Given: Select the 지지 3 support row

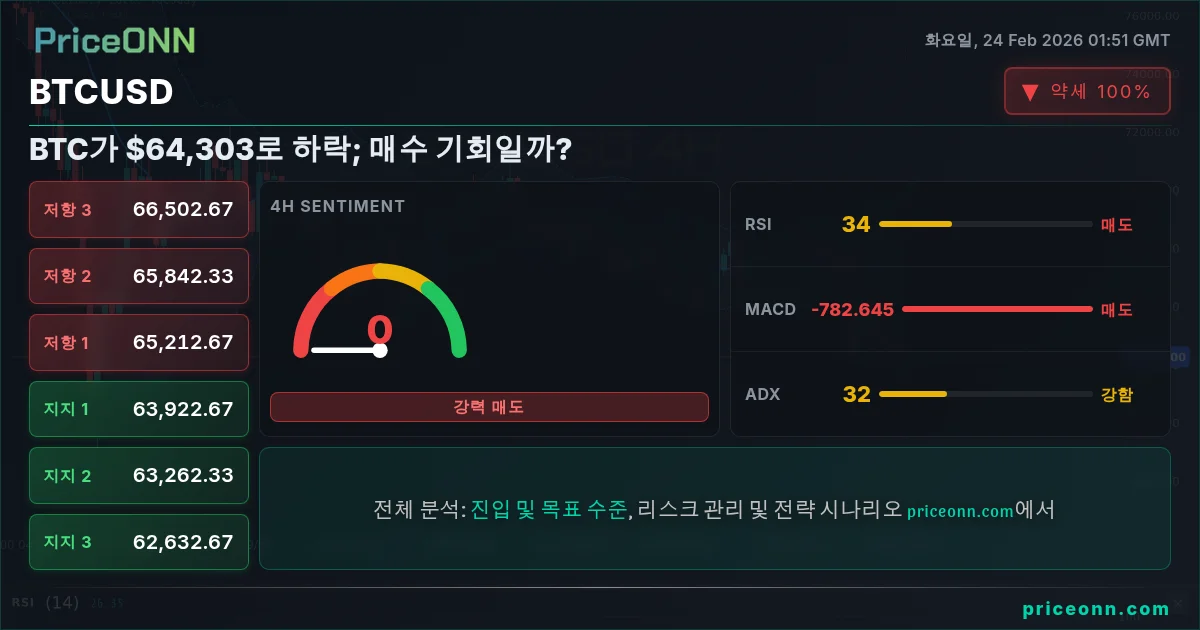Looking at the screenshot, I should [x=139, y=542].
